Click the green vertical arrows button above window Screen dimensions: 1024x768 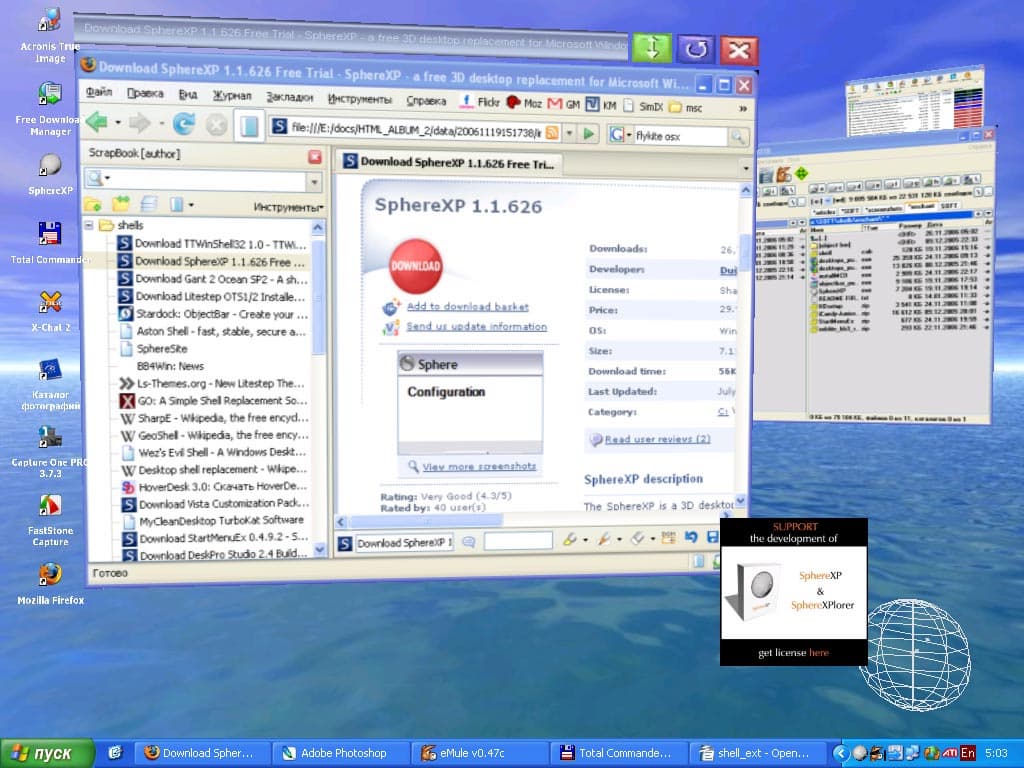coord(652,48)
